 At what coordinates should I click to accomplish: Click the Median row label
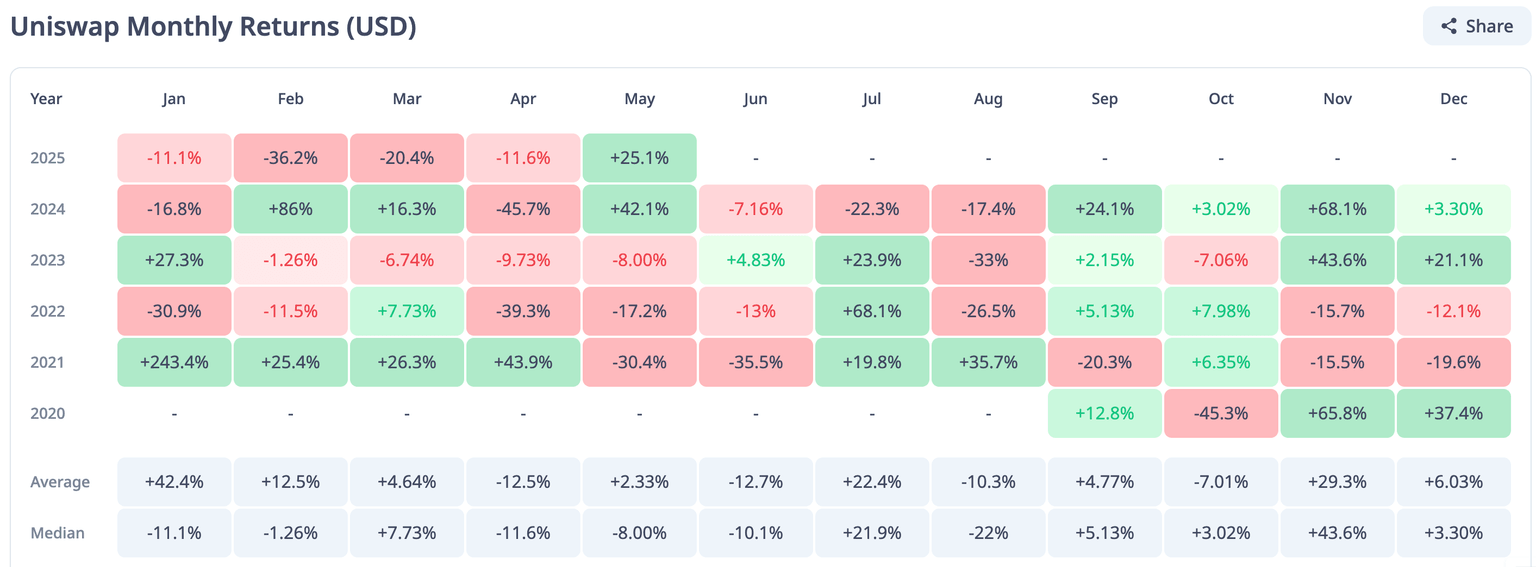(57, 533)
